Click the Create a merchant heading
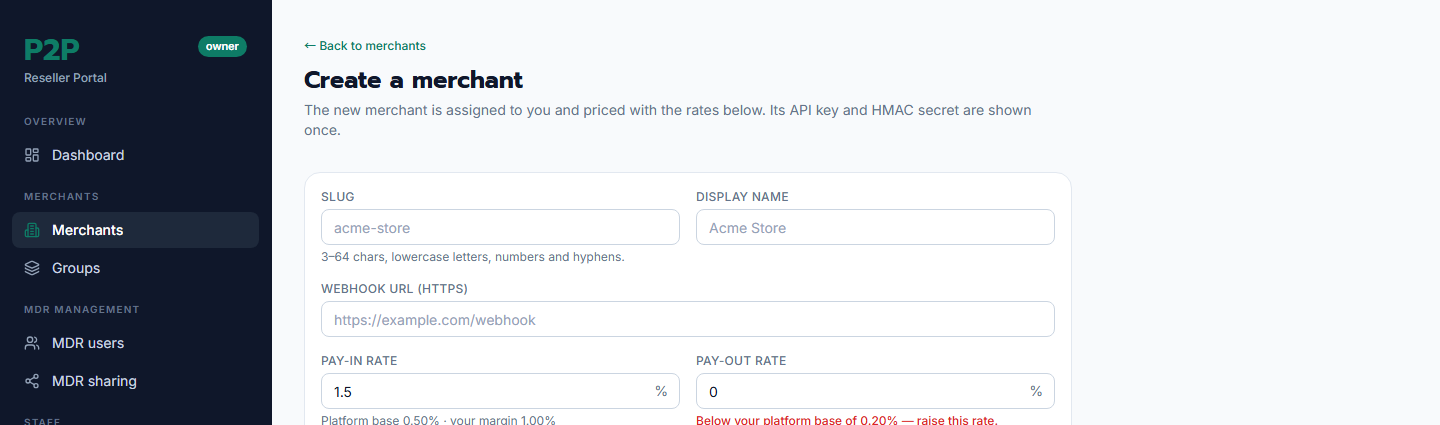 point(413,80)
